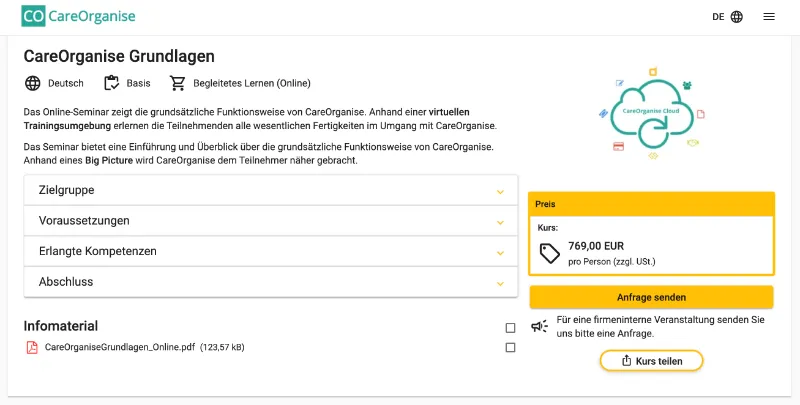The height and width of the screenshot is (405, 800).
Task: Click the CareOrganise Cloud image
Action: point(652,114)
